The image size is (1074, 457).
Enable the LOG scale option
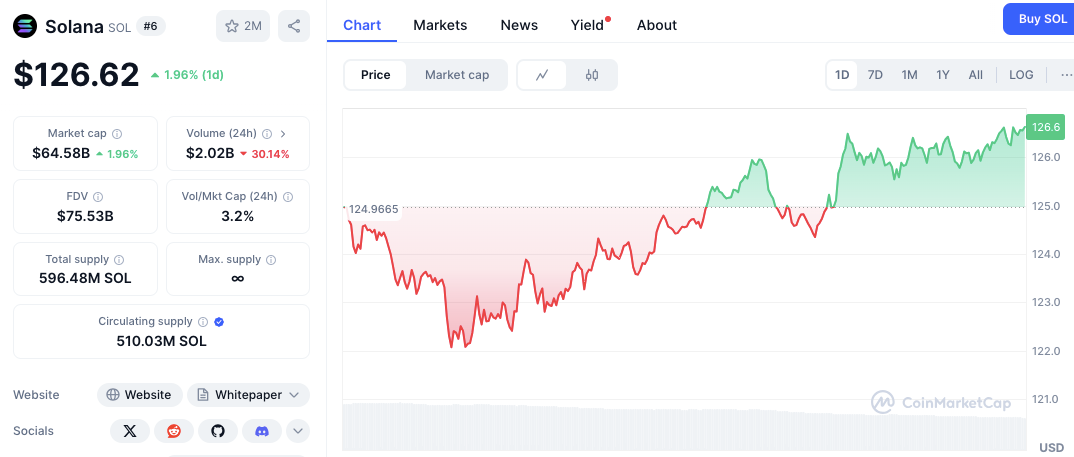pyautogui.click(x=1021, y=75)
